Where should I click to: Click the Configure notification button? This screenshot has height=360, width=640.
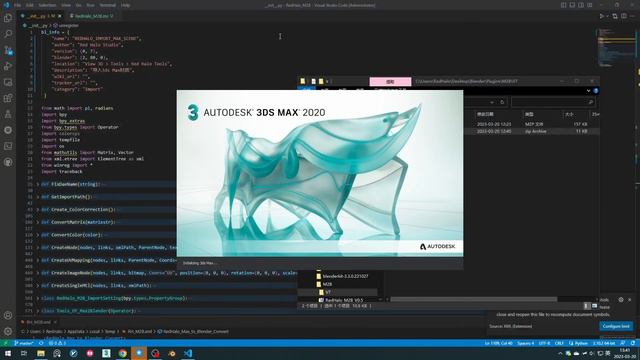tap(616, 326)
